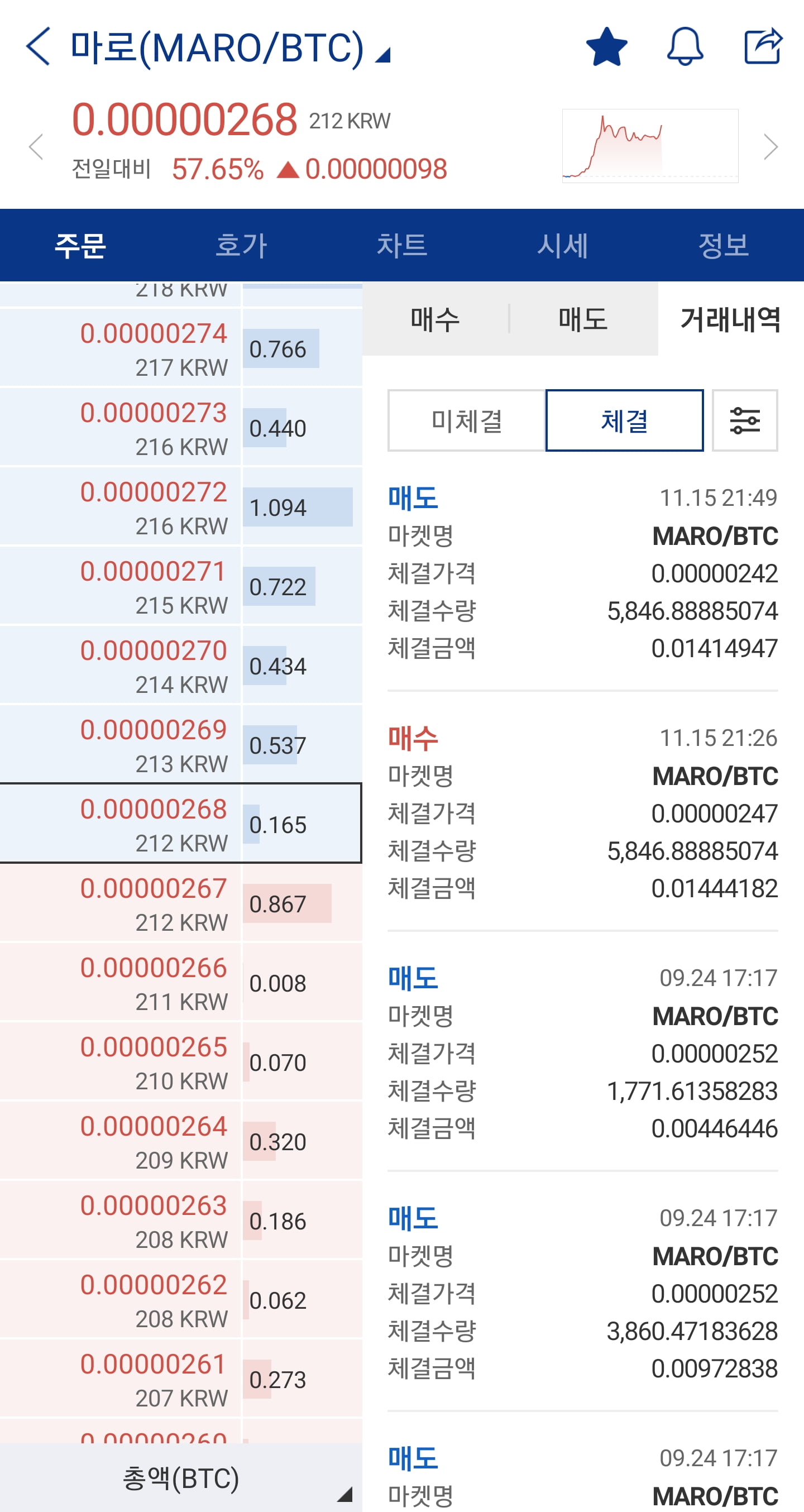Image resolution: width=804 pixels, height=1512 pixels.
Task: Select ask price 0.00000270
Action: click(x=120, y=665)
